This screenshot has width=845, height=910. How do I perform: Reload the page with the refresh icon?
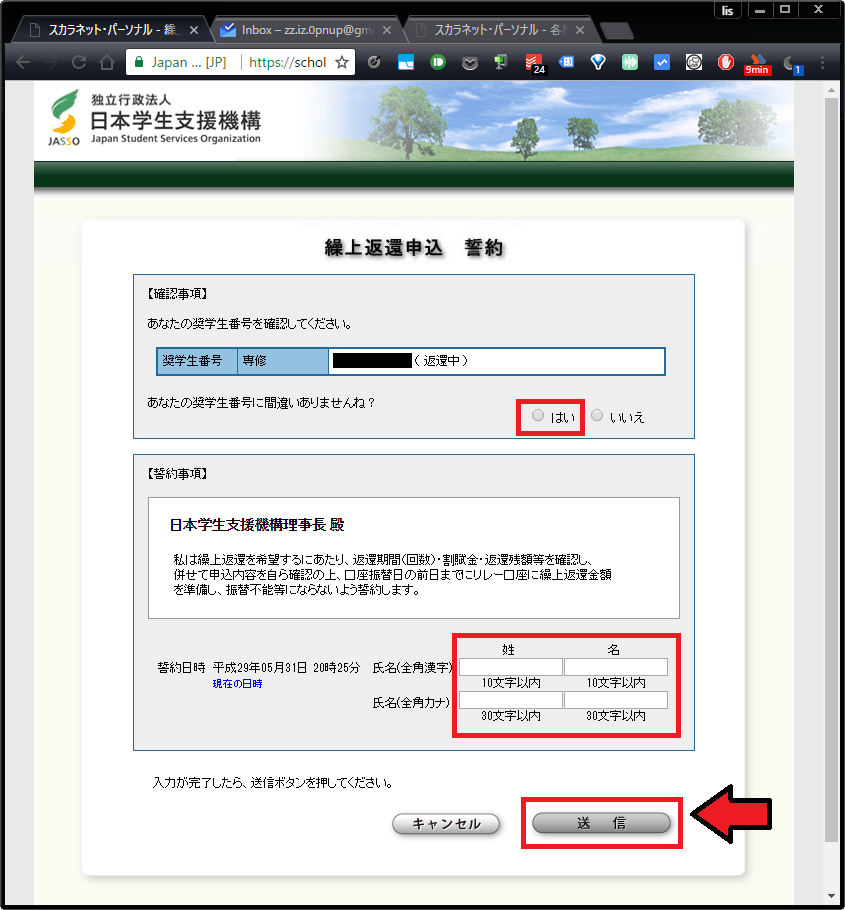pos(79,62)
